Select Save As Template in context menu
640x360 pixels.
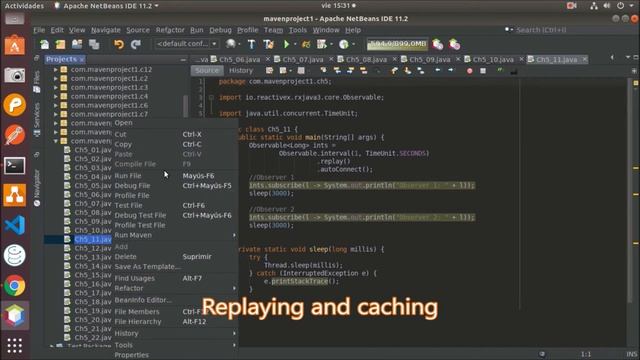point(175,267)
